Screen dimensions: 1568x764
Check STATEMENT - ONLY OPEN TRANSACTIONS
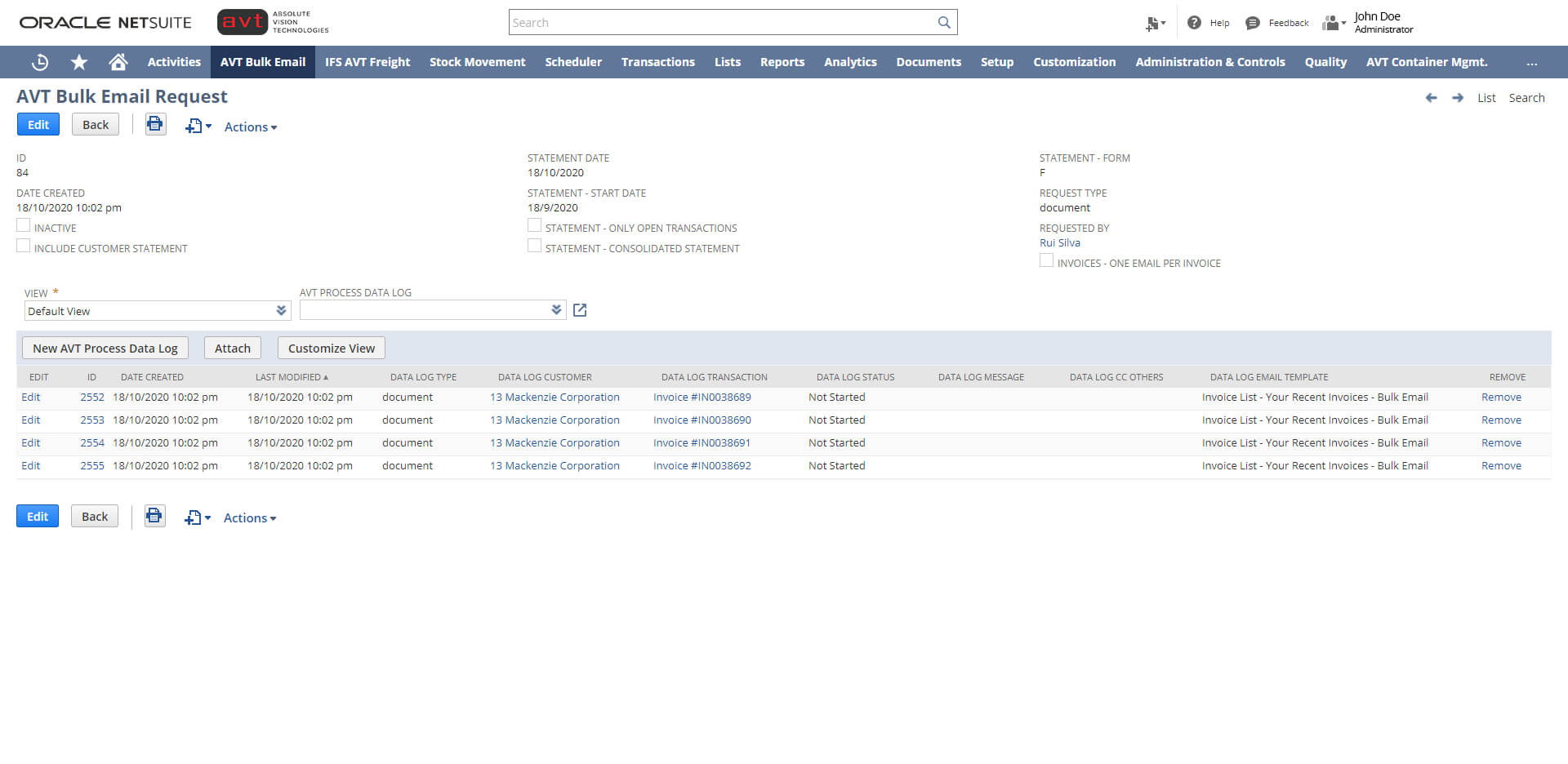(x=534, y=224)
